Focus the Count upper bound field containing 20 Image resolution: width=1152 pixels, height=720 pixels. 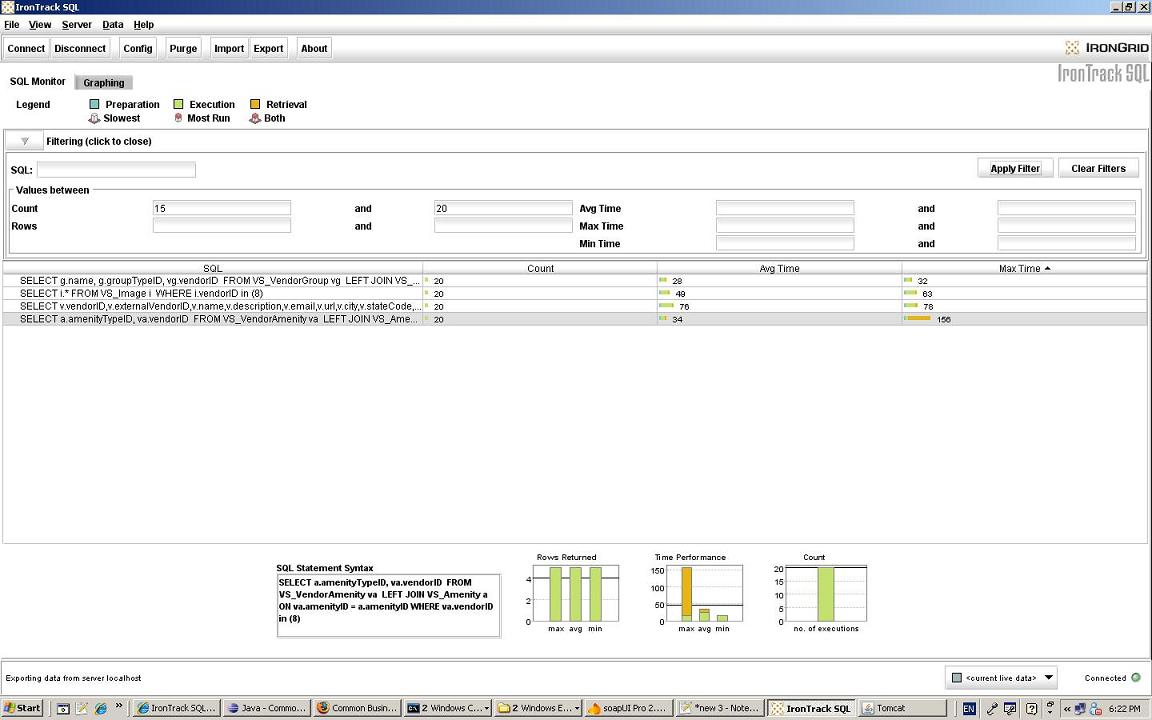pyautogui.click(x=503, y=208)
